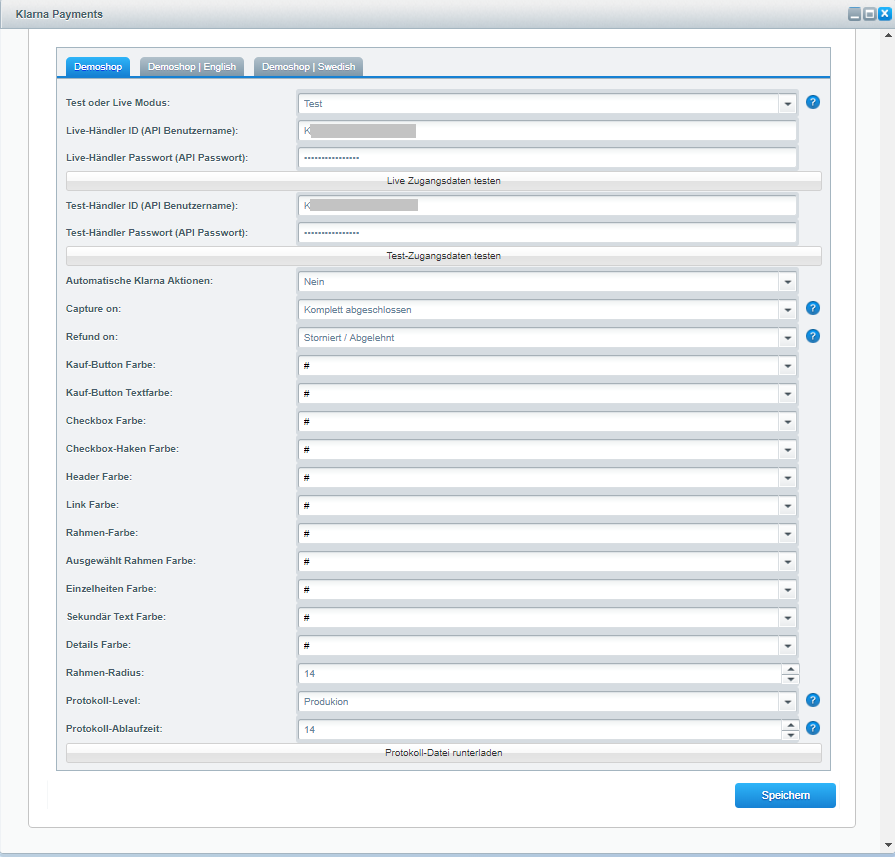
Task: Open Rahmen-Farbe dropdown arrow
Action: (x=787, y=534)
